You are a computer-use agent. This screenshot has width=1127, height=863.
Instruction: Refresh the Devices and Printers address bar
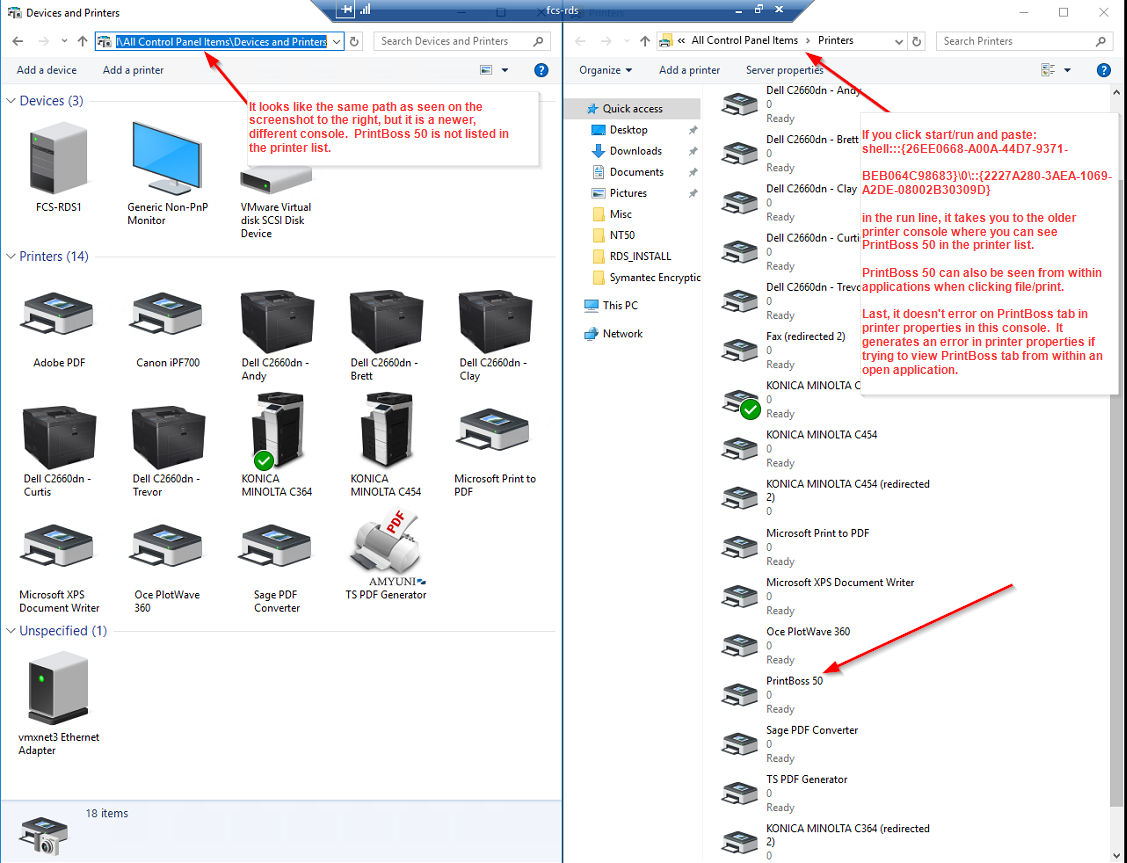coord(354,42)
